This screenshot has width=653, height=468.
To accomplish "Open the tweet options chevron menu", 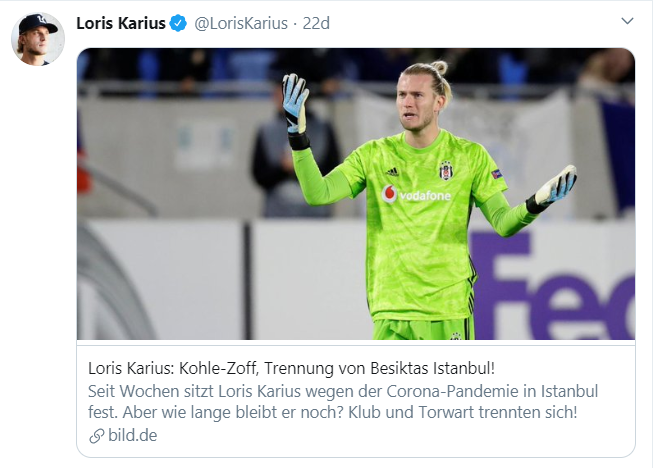I will coord(627,21).
